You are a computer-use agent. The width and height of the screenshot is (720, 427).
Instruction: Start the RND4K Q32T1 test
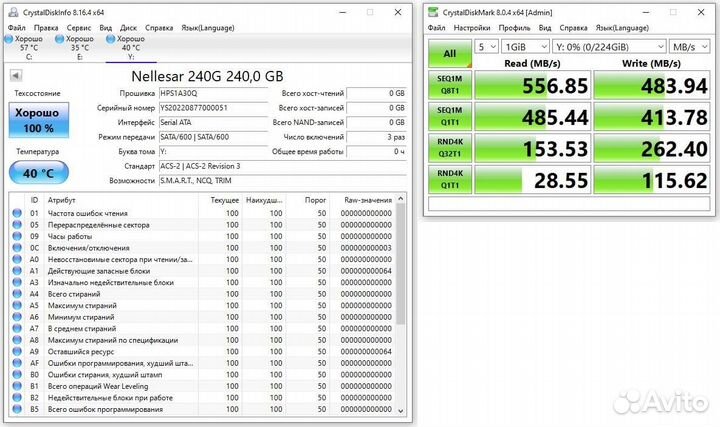450,148
